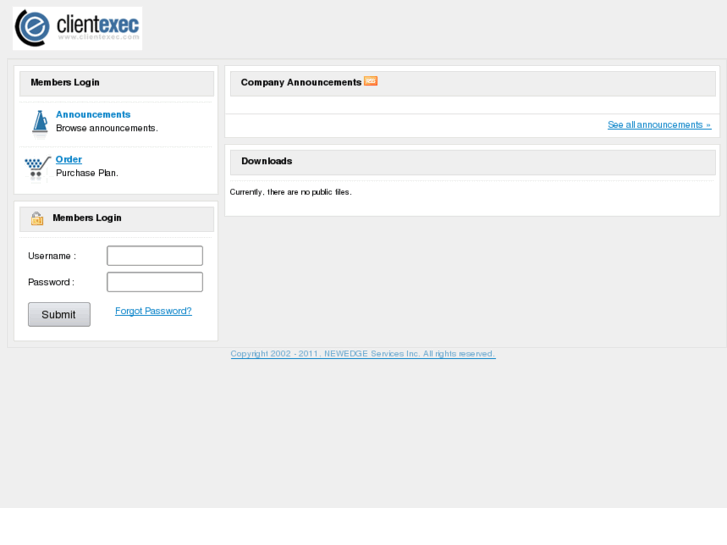Open the RSS feed icon next to Company Announcements

370,81
